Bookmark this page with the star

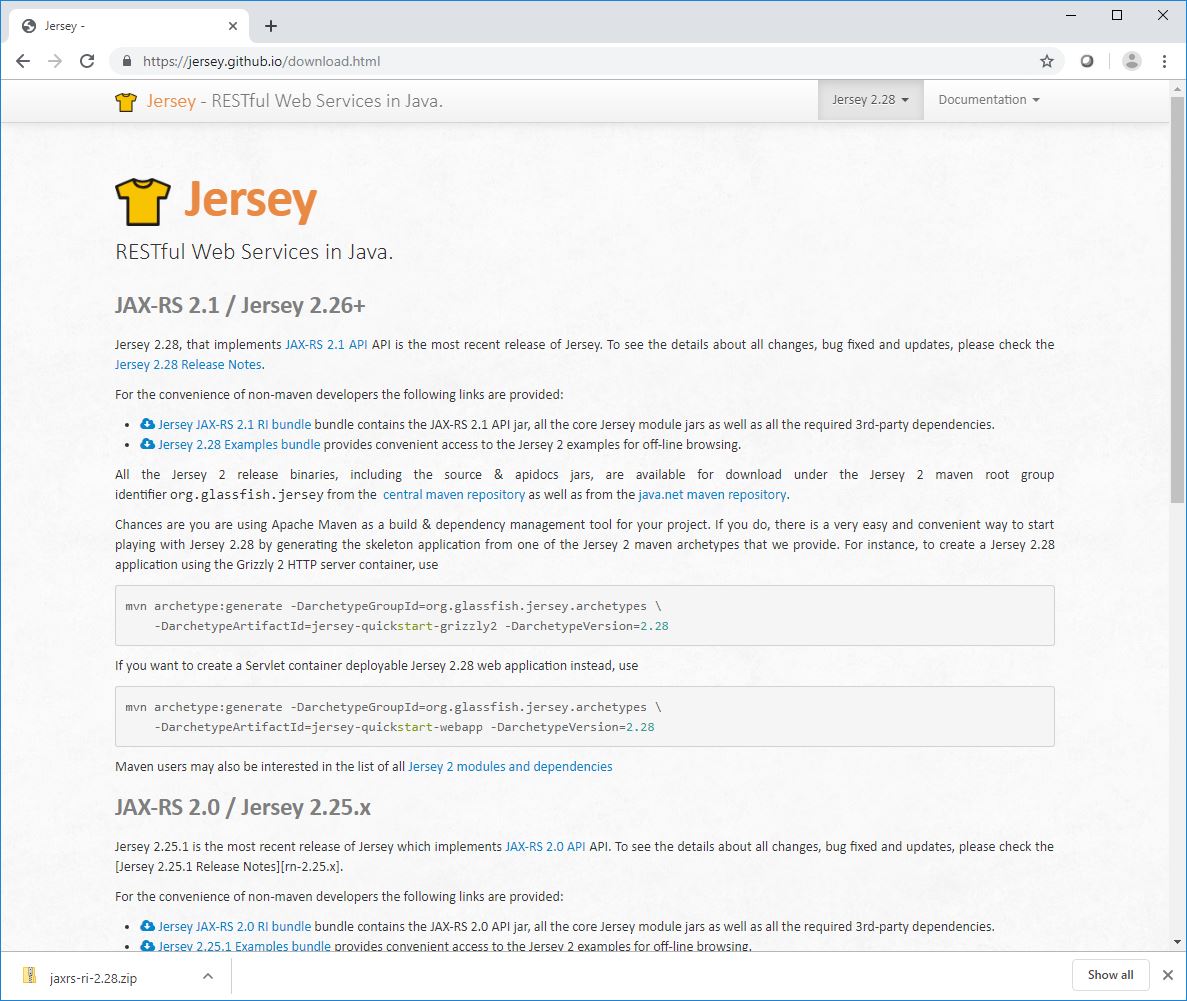pyautogui.click(x=1046, y=61)
